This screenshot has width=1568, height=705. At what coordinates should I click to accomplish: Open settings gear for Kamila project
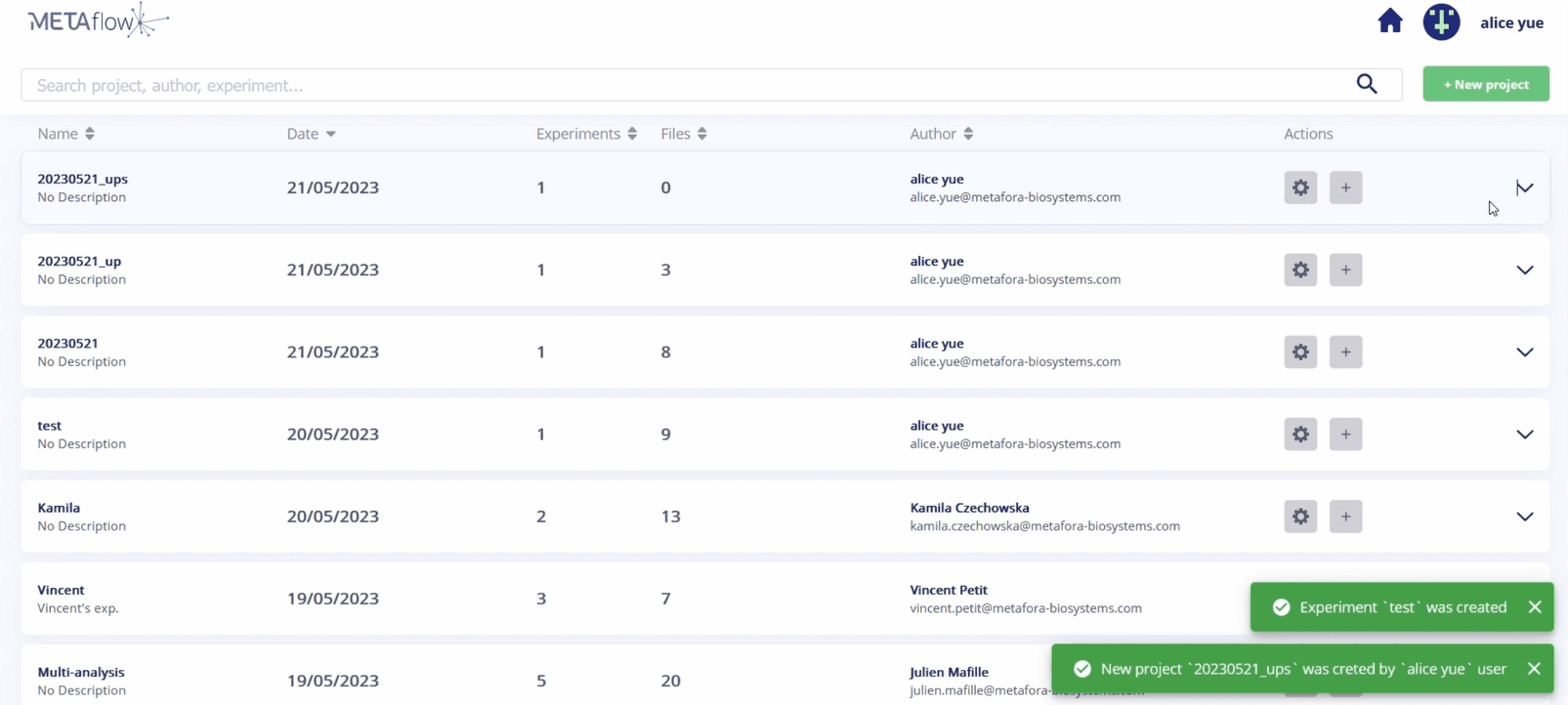click(1300, 517)
